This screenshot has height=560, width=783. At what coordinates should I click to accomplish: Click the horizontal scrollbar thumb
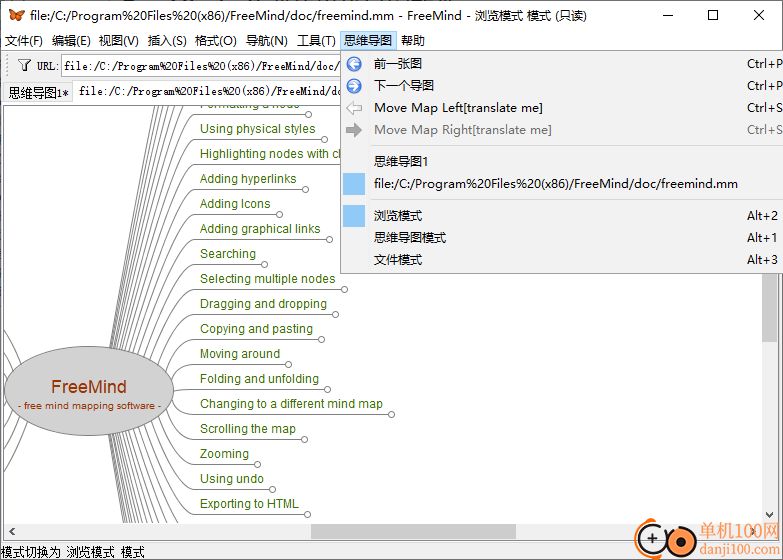coord(413,532)
